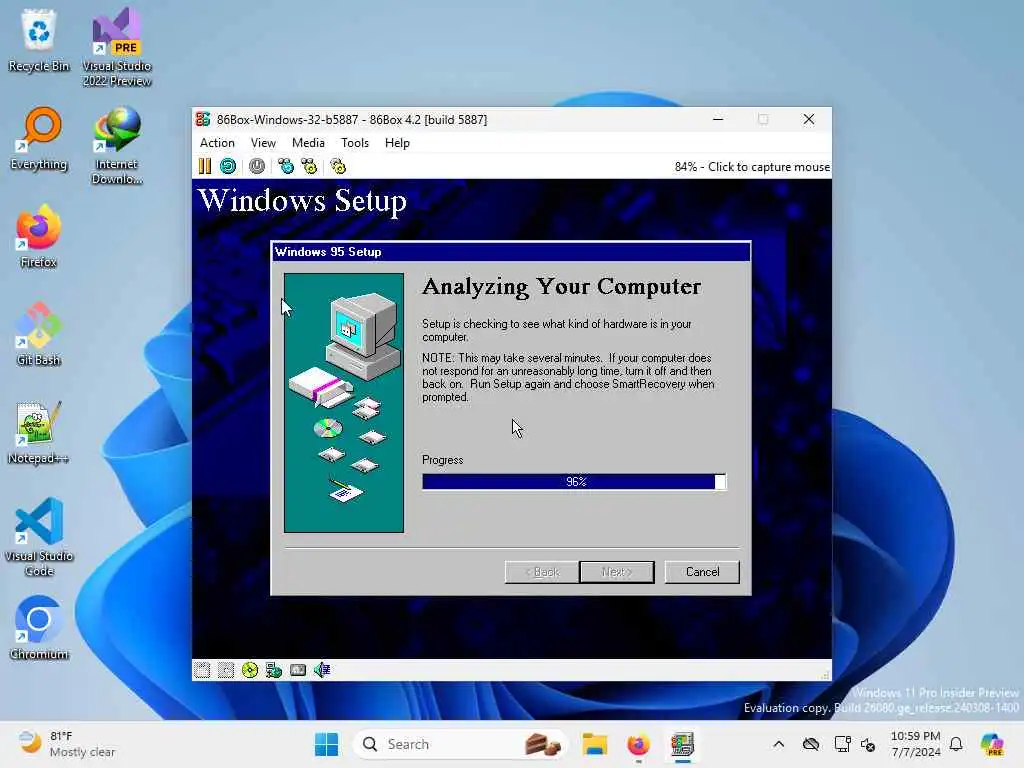Switch to Firefox in the taskbar
Screen dimensions: 1024x768
(x=638, y=744)
